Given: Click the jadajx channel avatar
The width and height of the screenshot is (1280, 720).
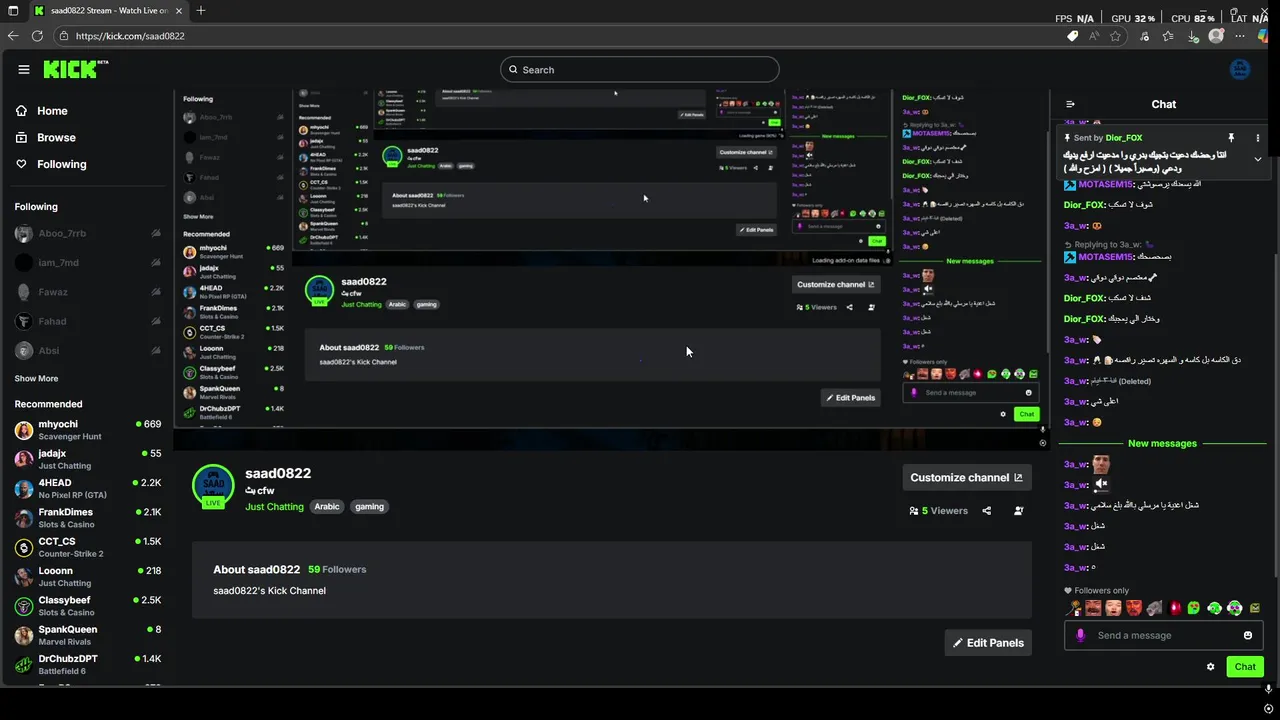Looking at the screenshot, I should click(24, 460).
